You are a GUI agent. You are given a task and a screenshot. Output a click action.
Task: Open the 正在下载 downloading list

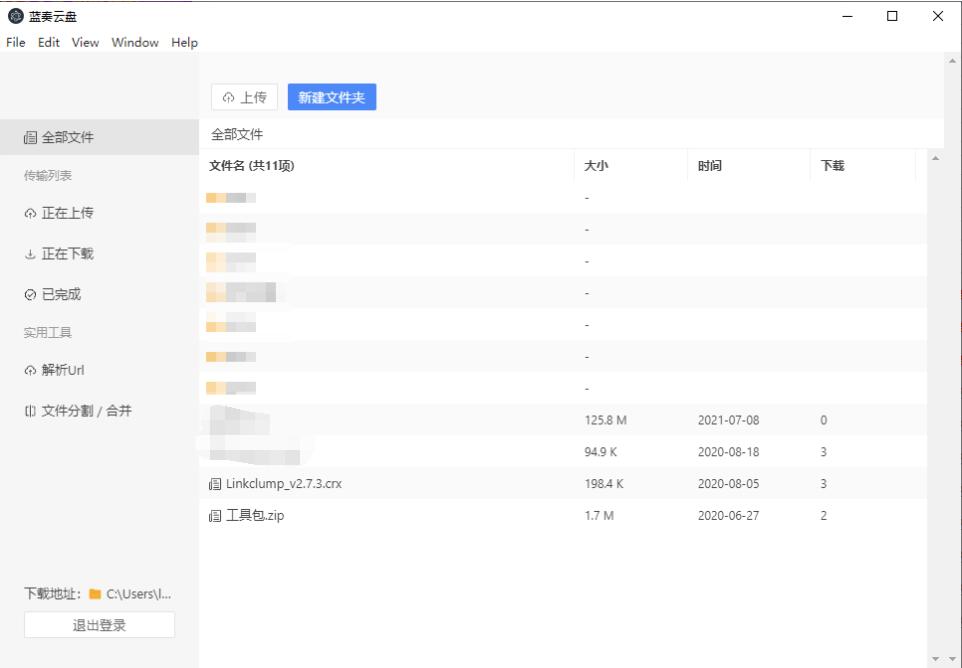[x=66, y=254]
